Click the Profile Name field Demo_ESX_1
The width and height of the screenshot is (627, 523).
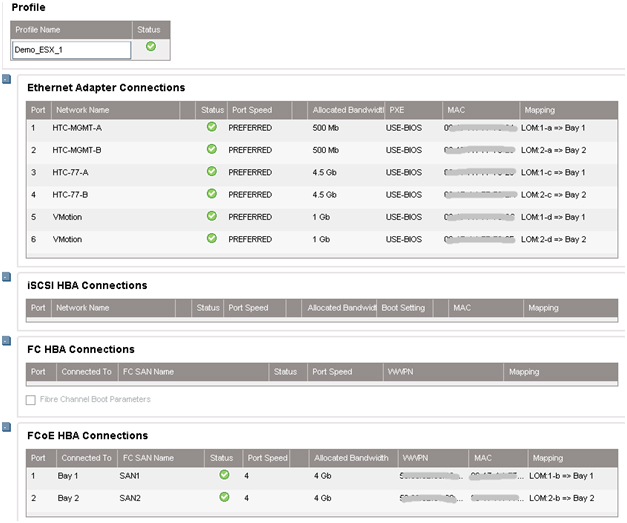pos(72,50)
